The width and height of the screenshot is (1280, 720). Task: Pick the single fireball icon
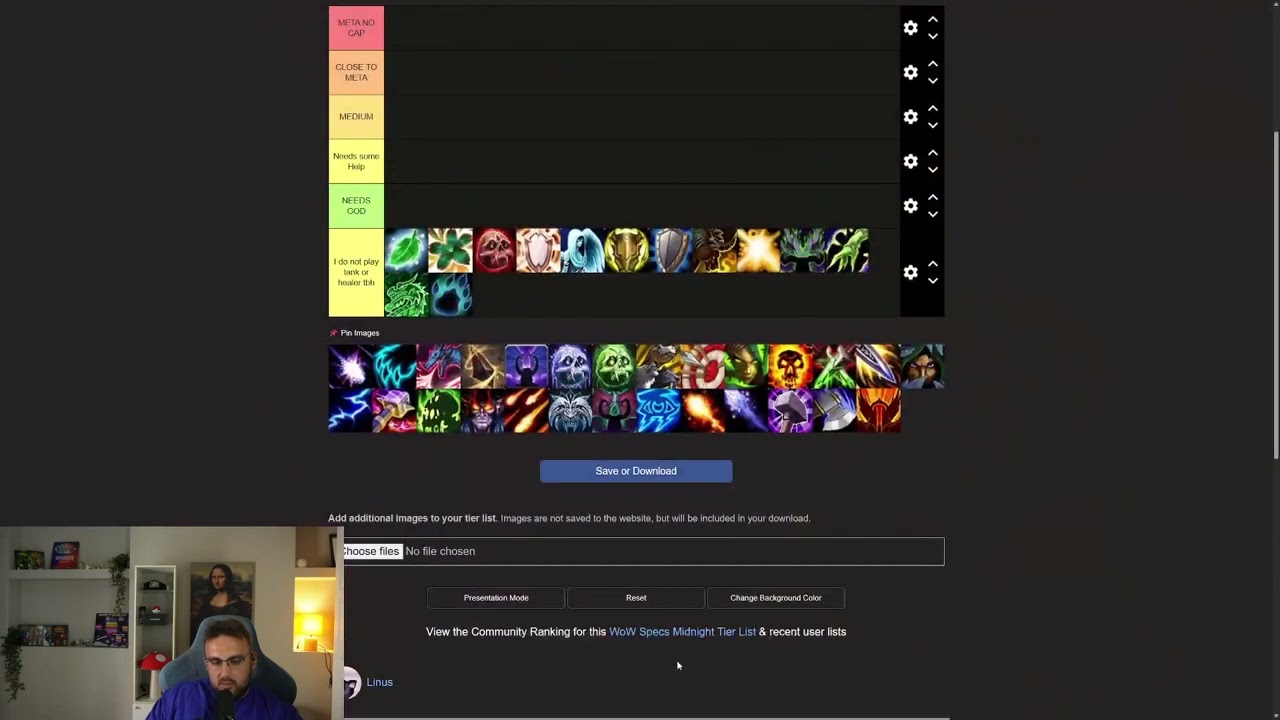[x=702, y=410]
